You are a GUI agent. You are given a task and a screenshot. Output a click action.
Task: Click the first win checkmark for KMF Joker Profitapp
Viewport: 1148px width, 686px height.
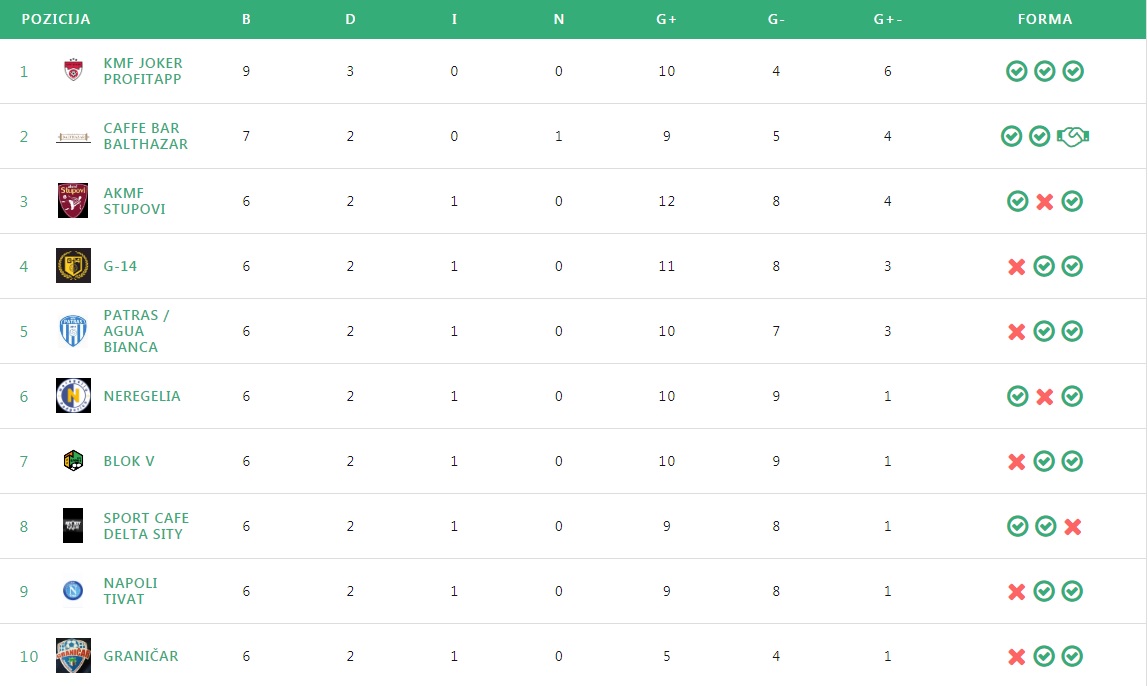pyautogui.click(x=1015, y=71)
